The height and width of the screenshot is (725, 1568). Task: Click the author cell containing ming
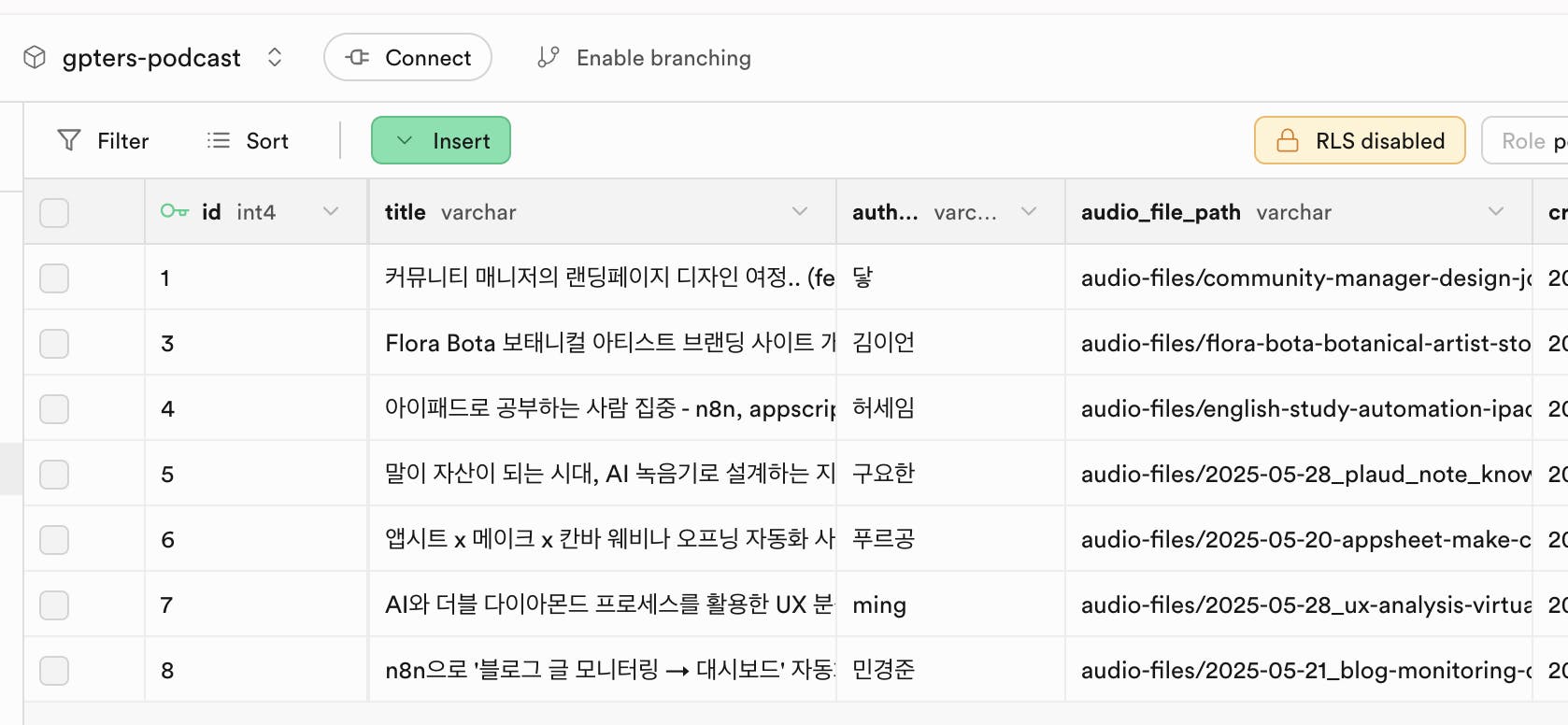coord(949,605)
